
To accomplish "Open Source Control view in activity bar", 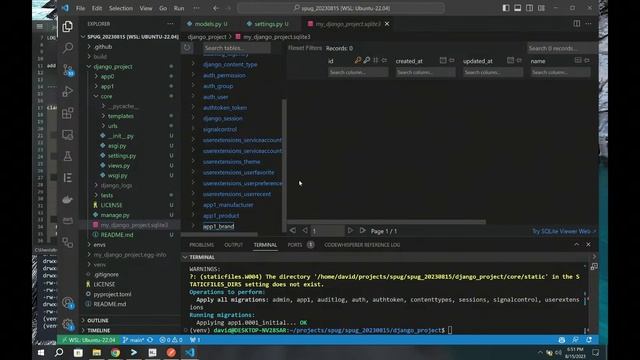I will pyautogui.click(x=68, y=70).
